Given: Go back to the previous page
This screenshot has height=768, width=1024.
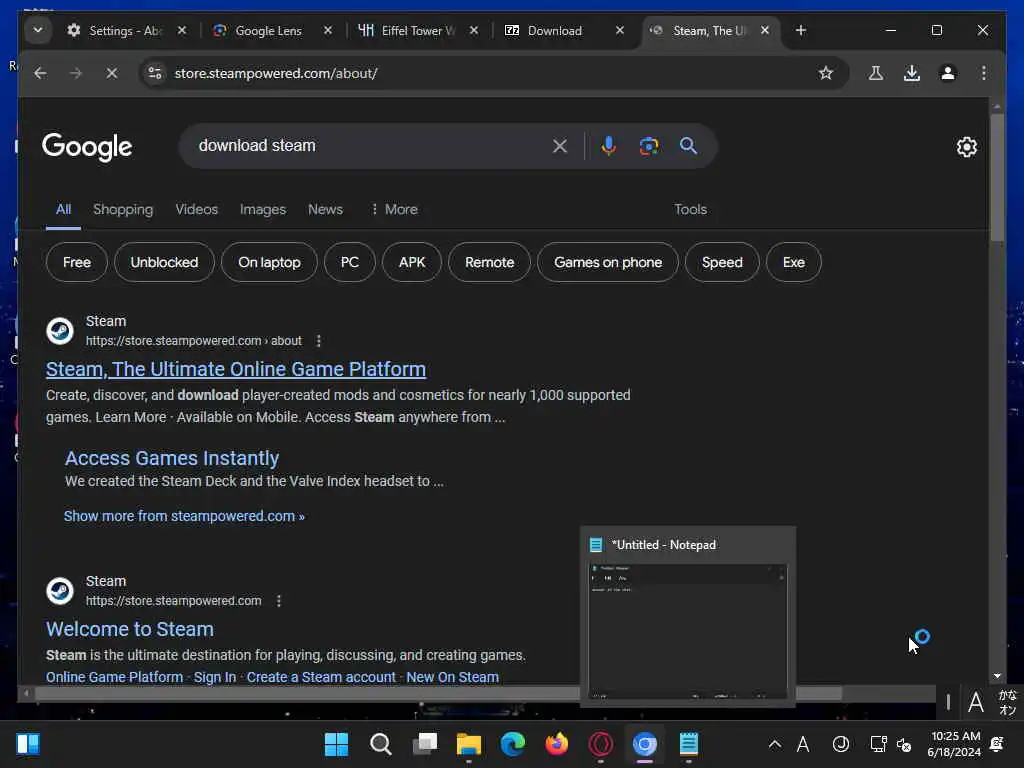Looking at the screenshot, I should coord(40,73).
